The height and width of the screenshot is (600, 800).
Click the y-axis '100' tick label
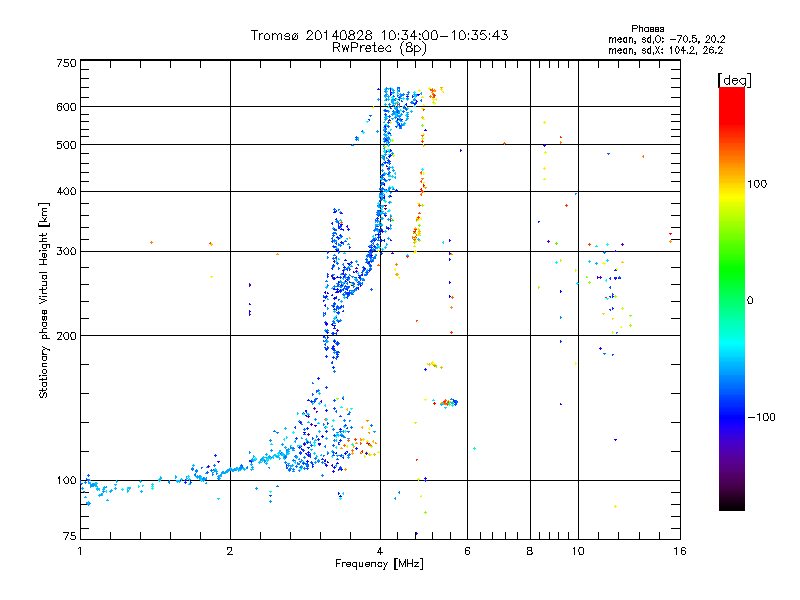tap(66, 481)
